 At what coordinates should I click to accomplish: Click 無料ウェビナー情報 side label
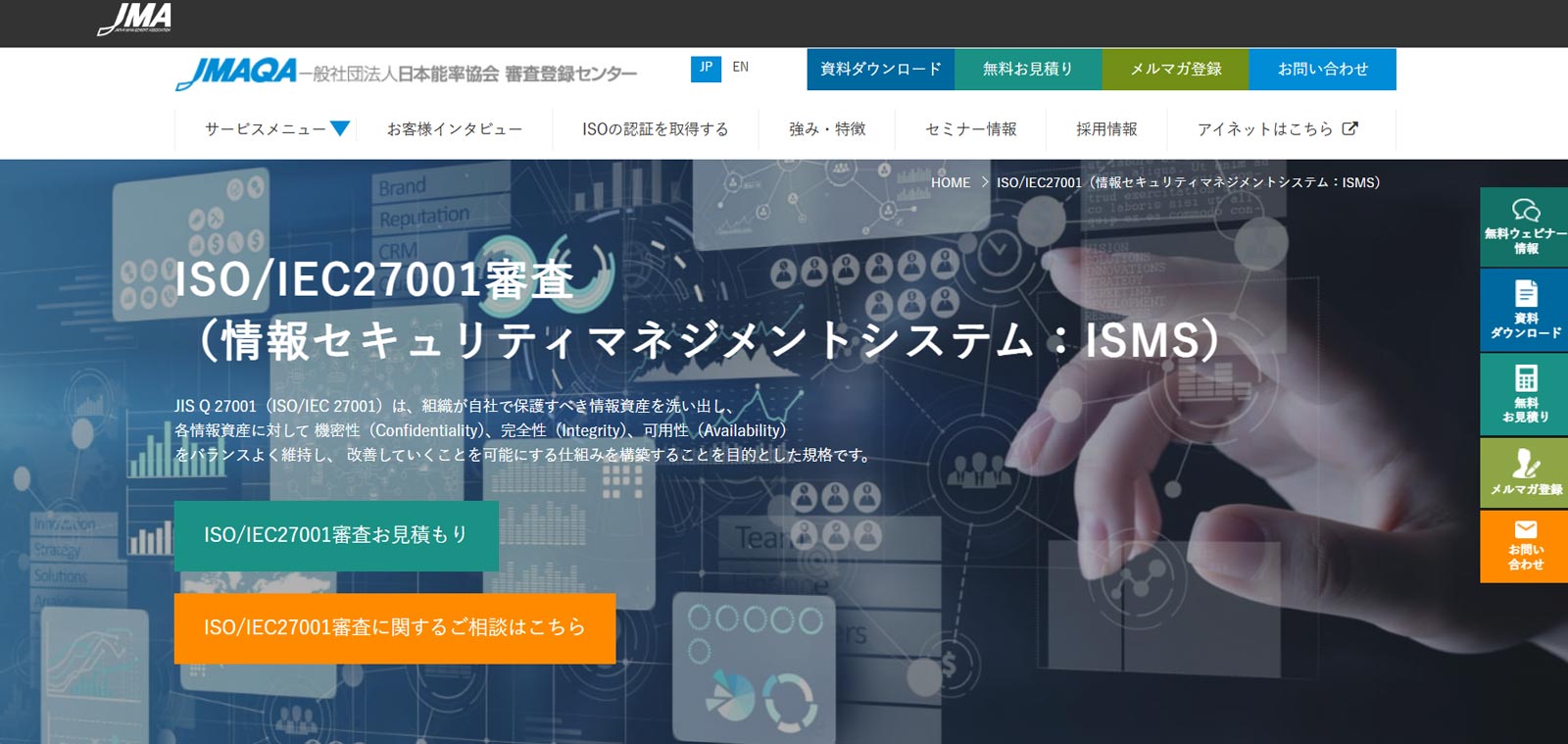coord(1526,241)
